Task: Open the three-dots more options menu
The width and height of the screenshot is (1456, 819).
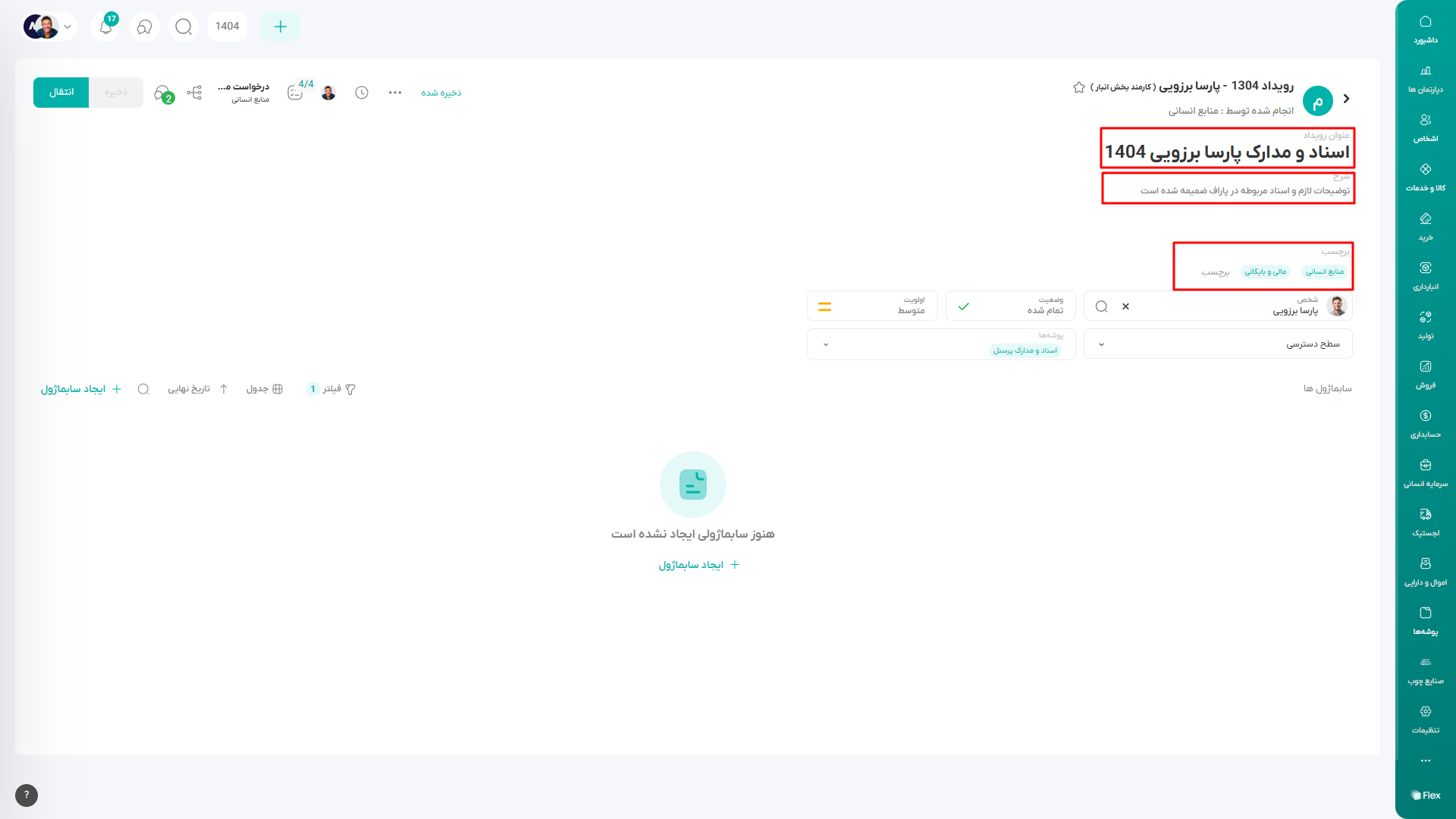Action: tap(395, 93)
